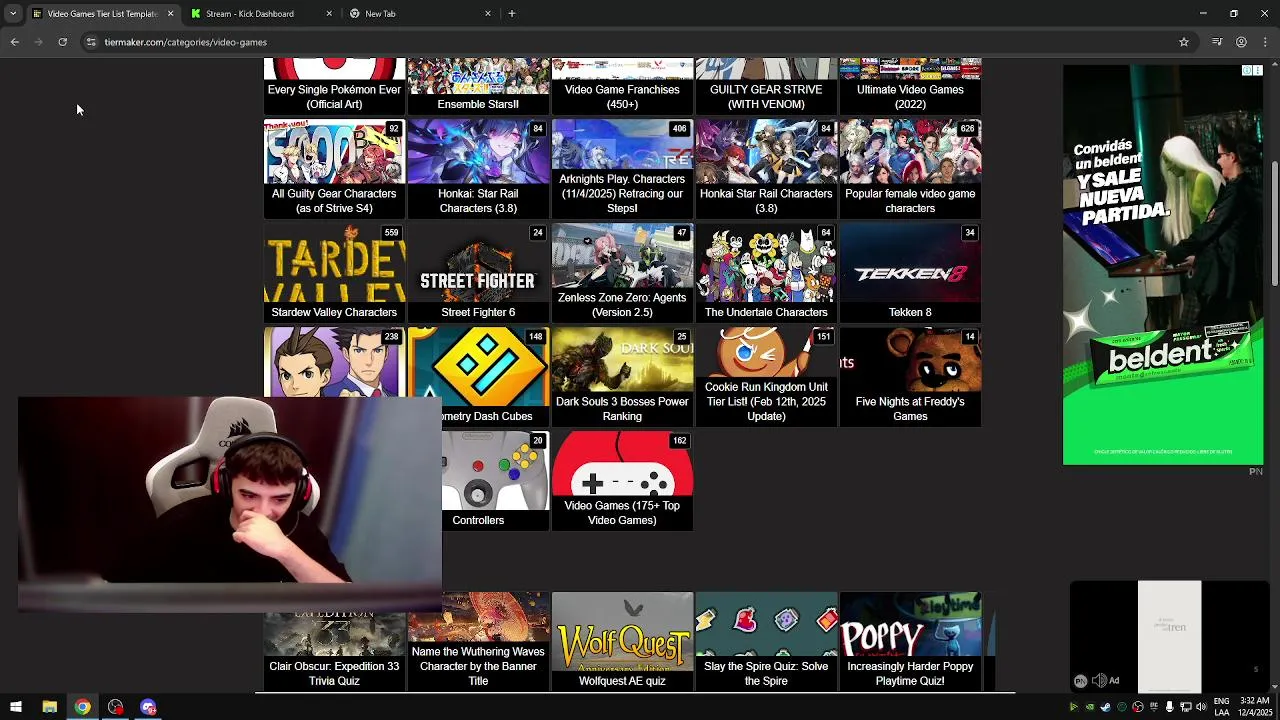
Task: Open site information icon in address bar
Action: click(91, 42)
